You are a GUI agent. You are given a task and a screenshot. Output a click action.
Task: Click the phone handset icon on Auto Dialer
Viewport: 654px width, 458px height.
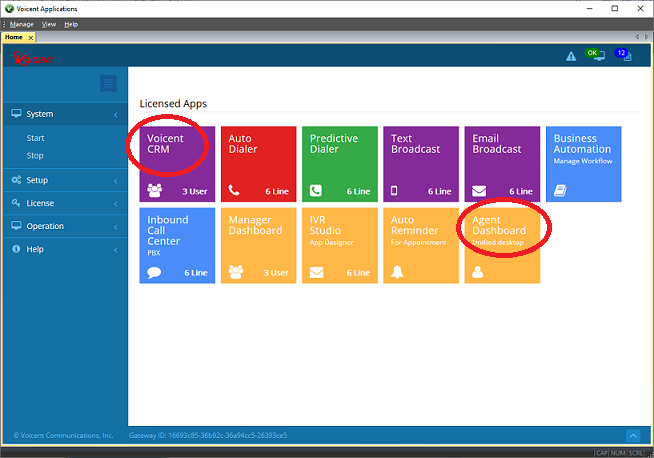[234, 190]
